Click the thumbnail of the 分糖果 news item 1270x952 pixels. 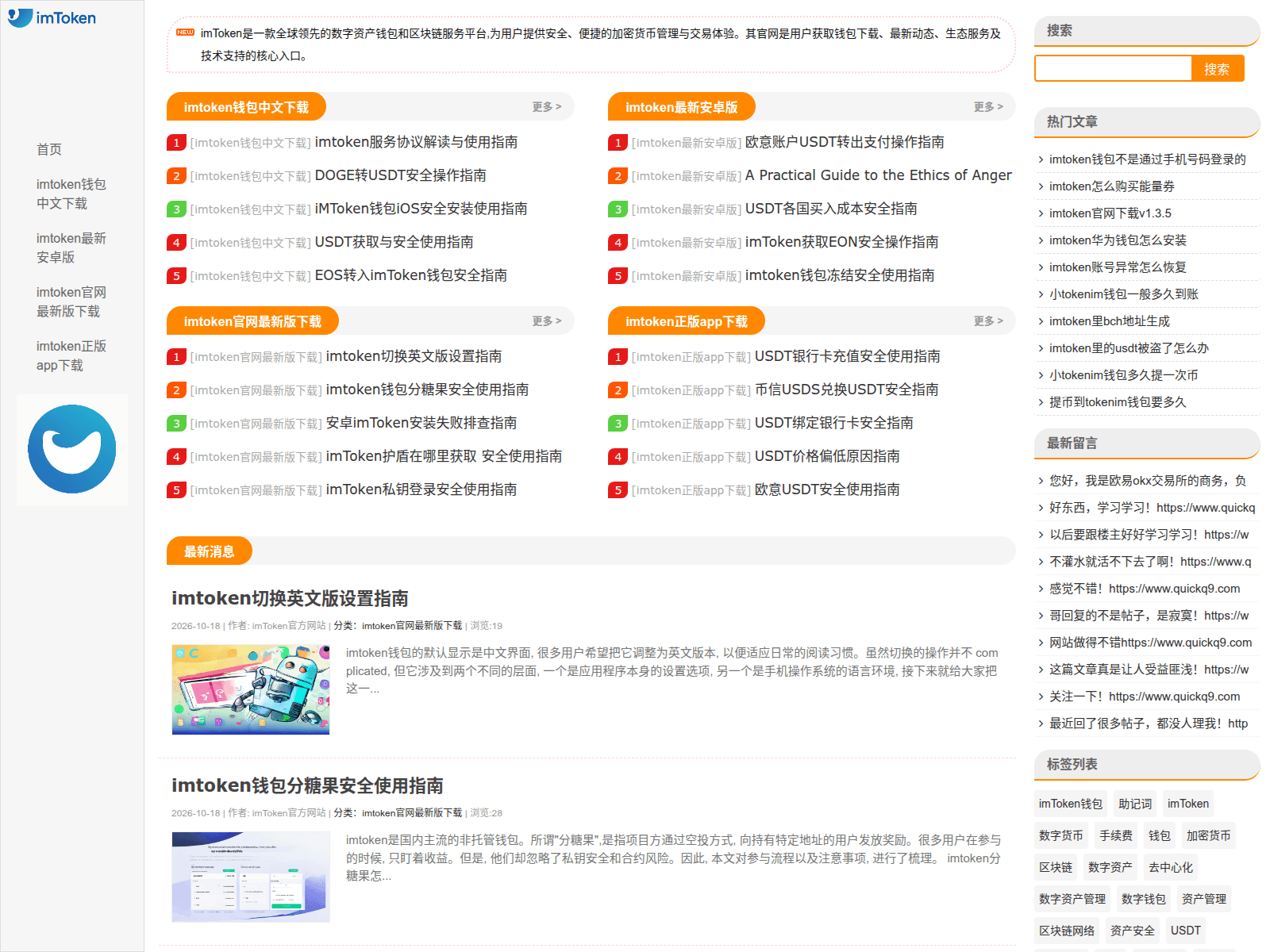click(251, 877)
